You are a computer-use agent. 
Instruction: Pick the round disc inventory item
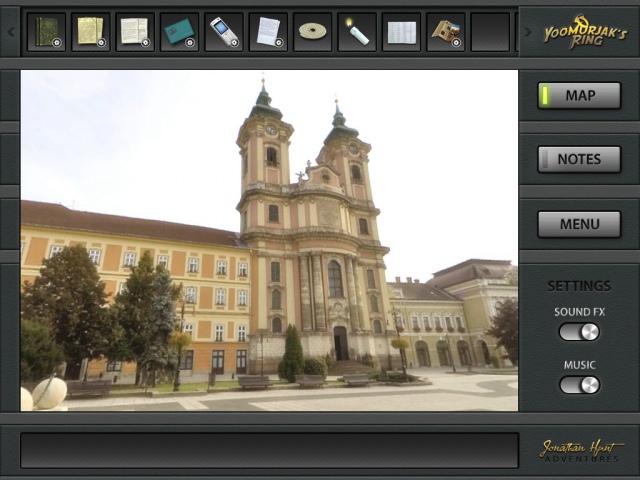coord(312,32)
